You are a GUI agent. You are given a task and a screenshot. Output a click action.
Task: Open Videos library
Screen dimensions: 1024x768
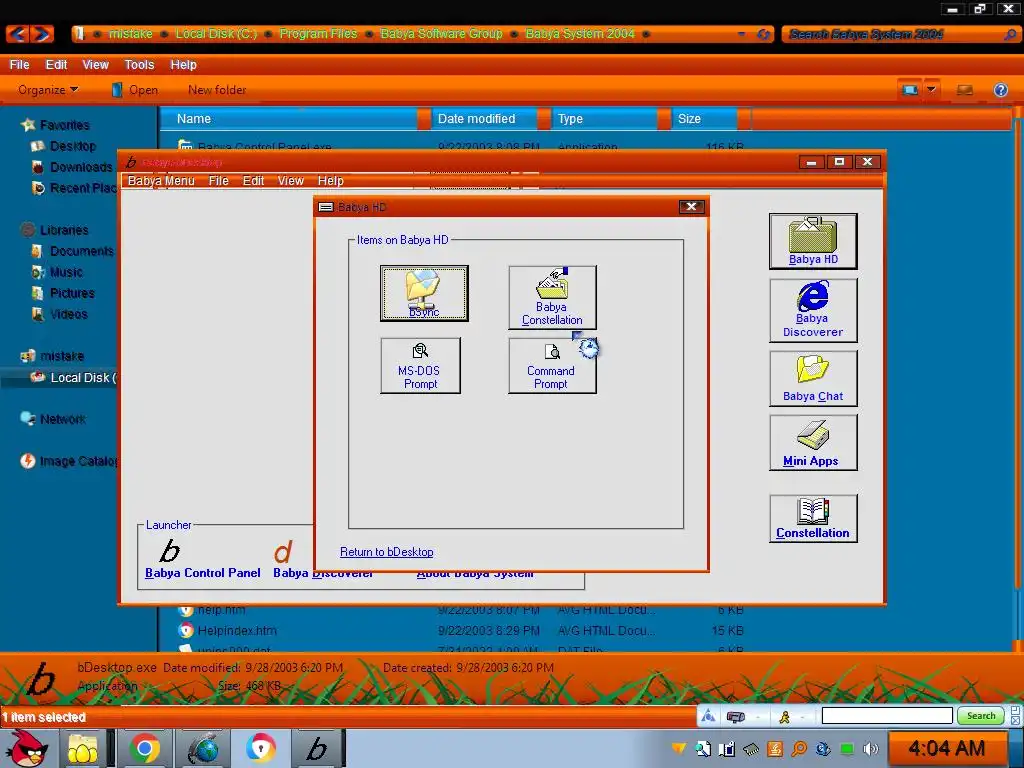(69, 314)
